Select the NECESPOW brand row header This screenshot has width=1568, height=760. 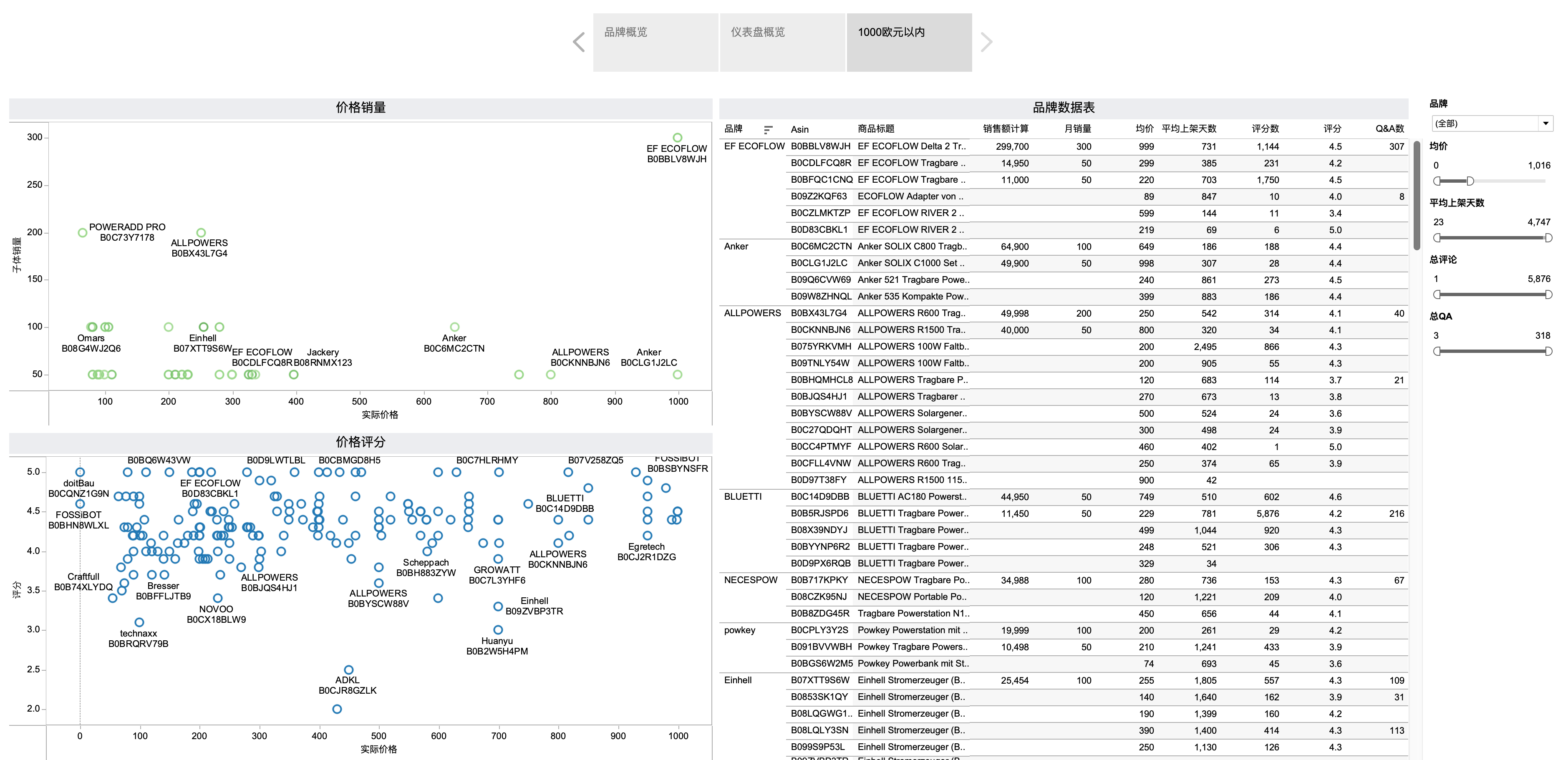751,580
